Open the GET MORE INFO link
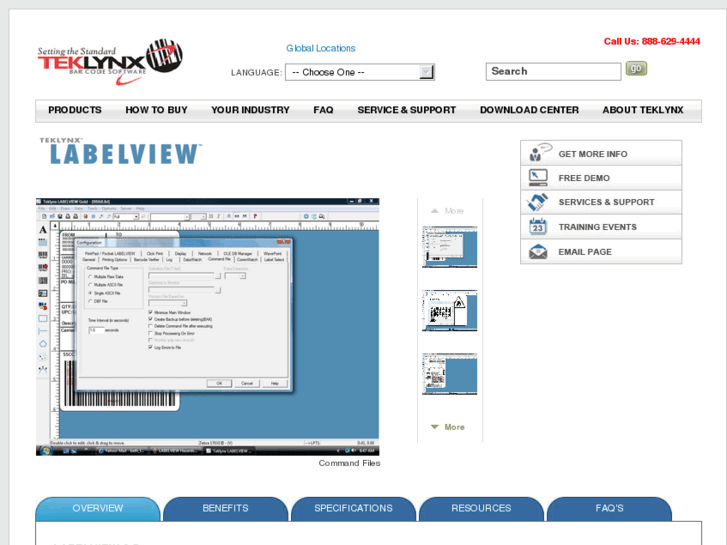727x545 pixels. [593, 154]
